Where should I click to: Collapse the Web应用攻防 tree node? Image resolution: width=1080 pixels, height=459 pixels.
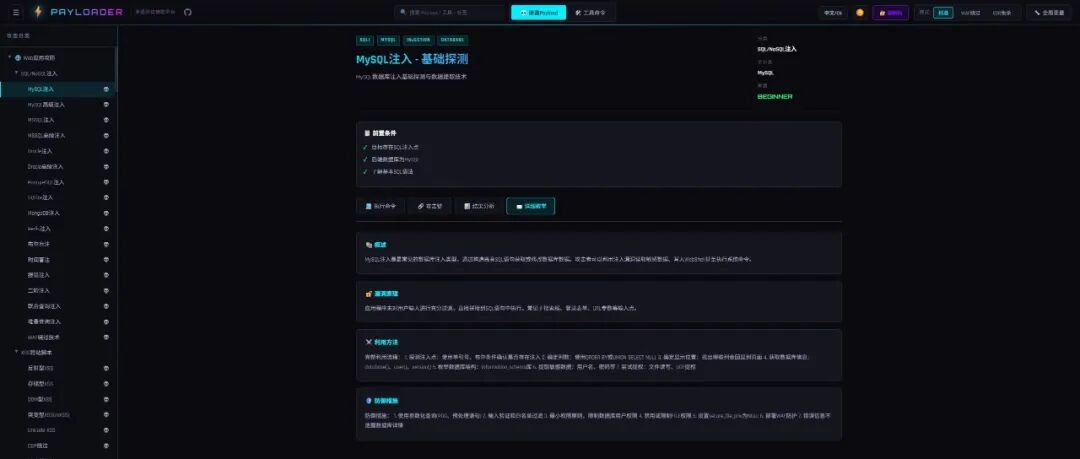(x=10, y=57)
